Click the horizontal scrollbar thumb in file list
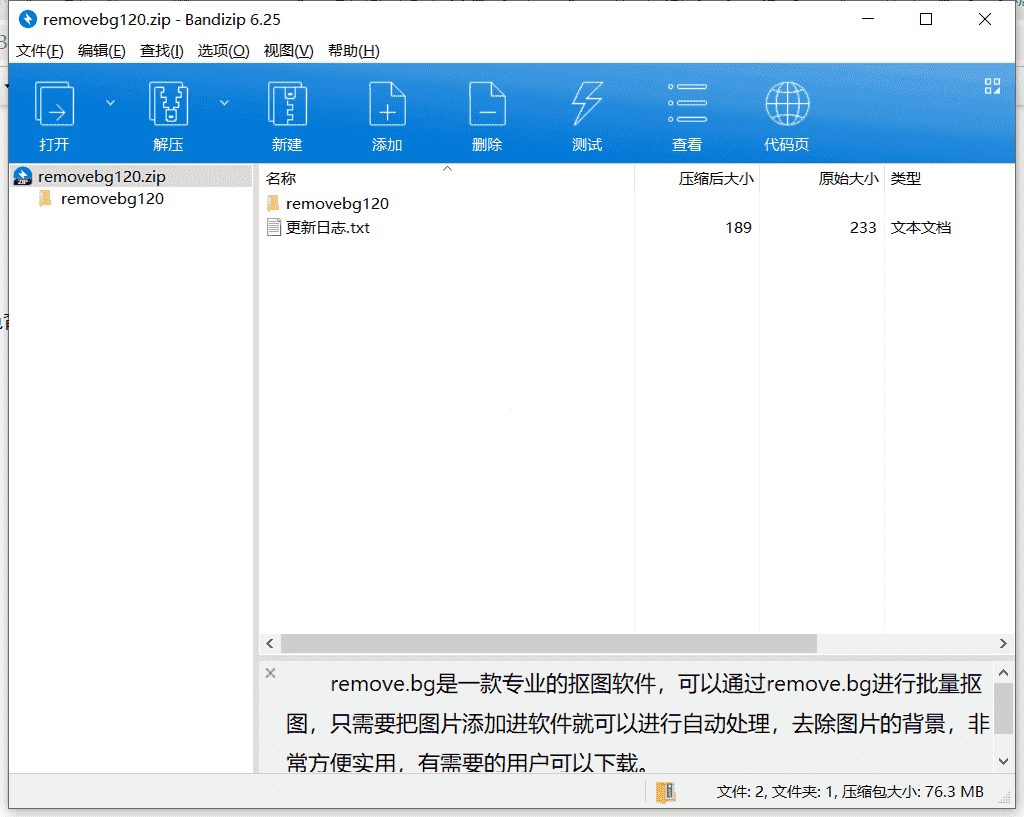1024x817 pixels. 549,643
